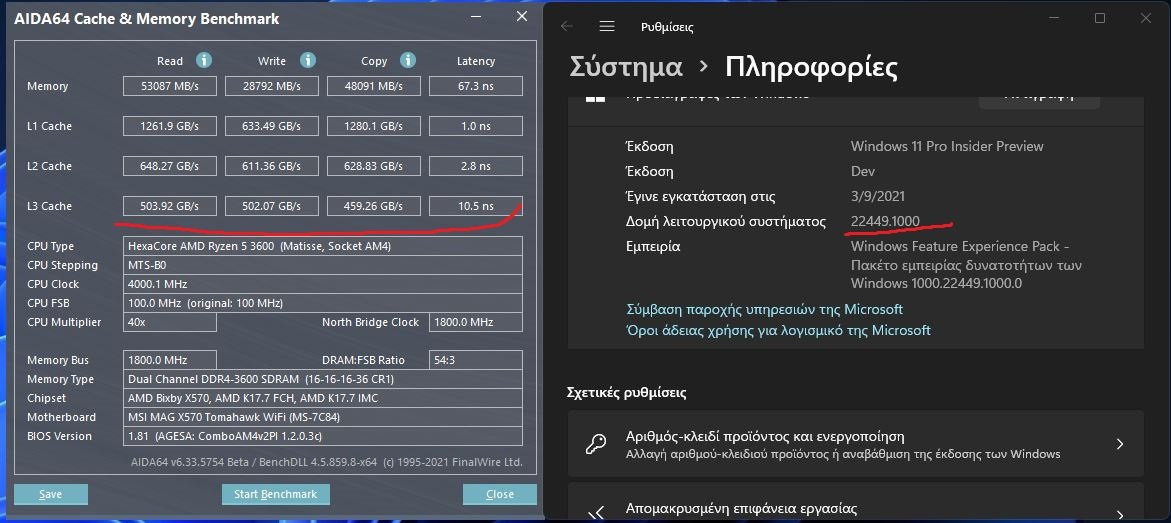Click the Motherboard field MSI MAG X570 Tomahawk

(x=323, y=417)
